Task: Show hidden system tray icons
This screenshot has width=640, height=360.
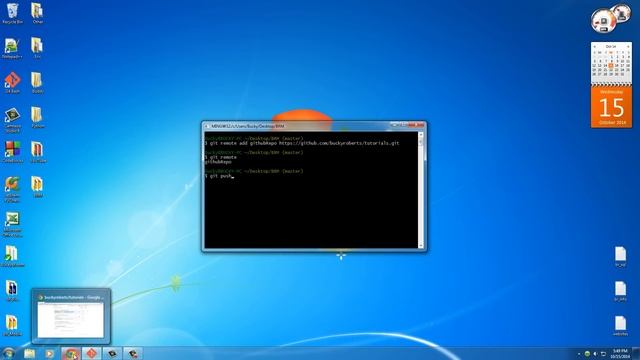Action: (x=579, y=353)
